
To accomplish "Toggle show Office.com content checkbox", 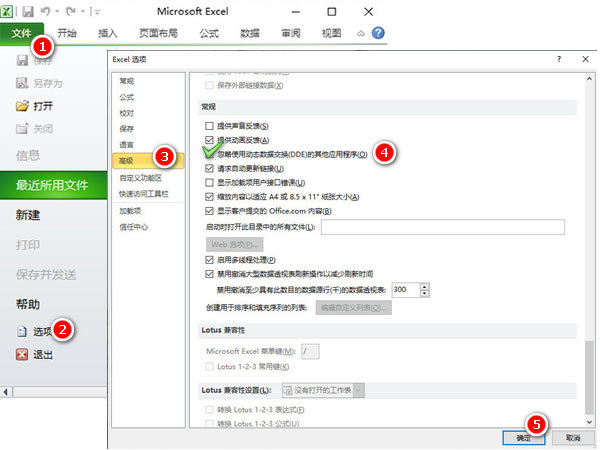I will [x=209, y=211].
